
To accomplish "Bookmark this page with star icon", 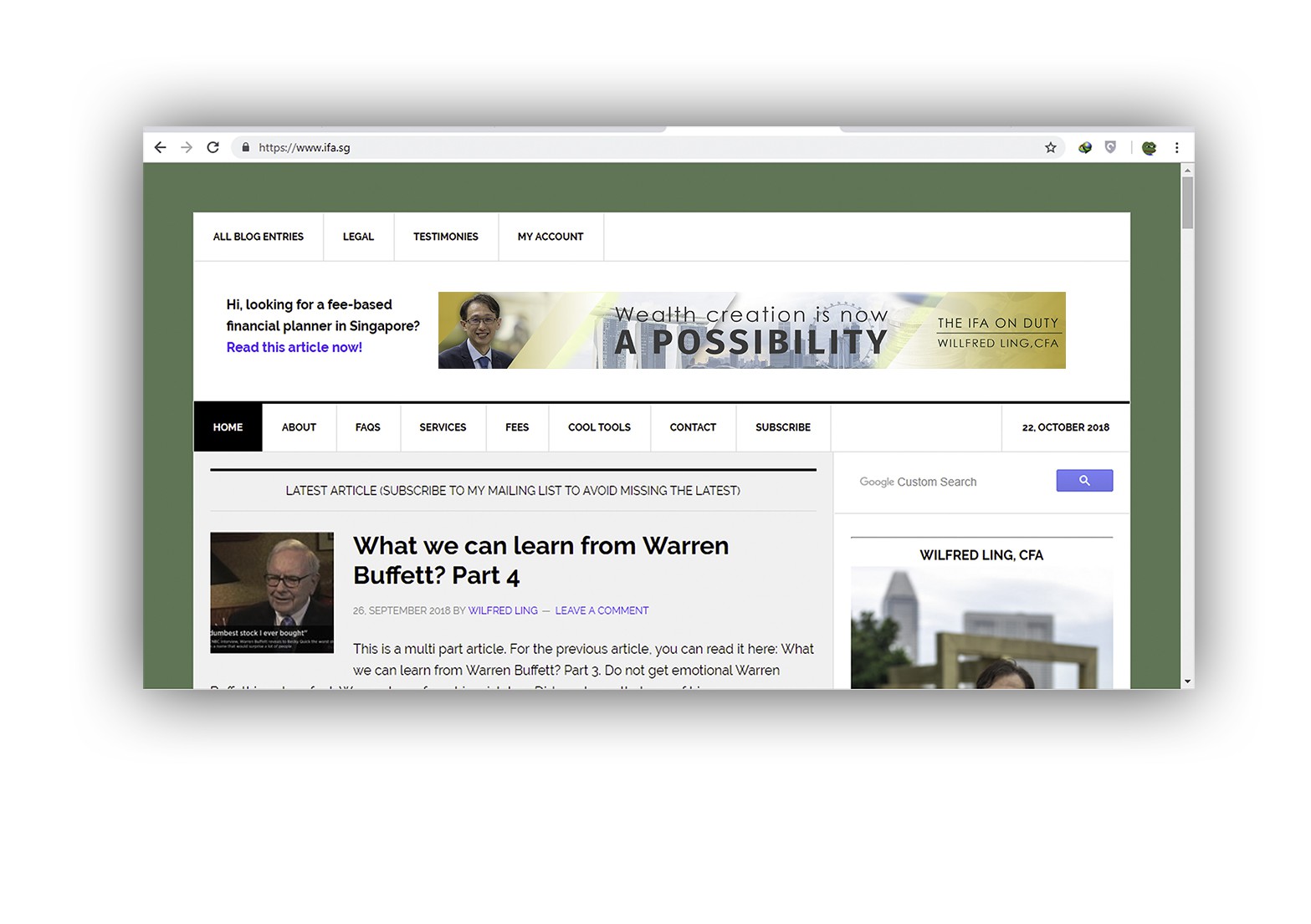I will (1051, 148).
